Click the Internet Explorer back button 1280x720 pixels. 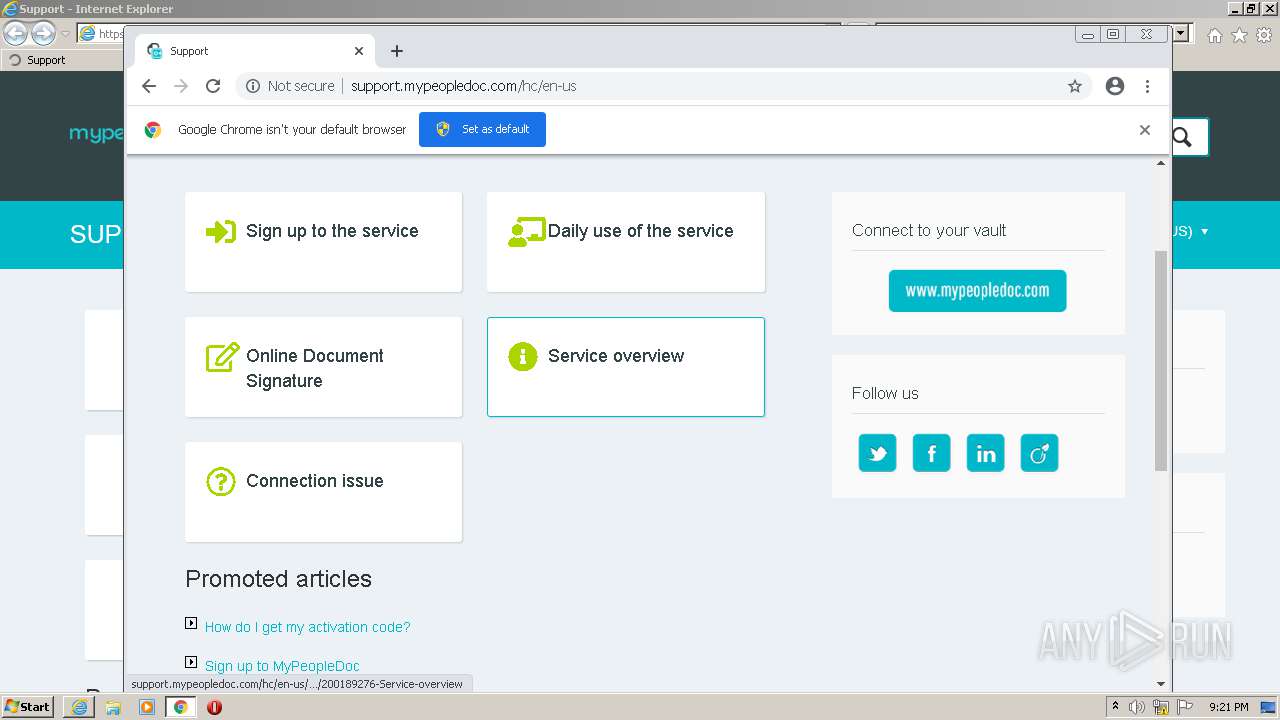point(16,33)
